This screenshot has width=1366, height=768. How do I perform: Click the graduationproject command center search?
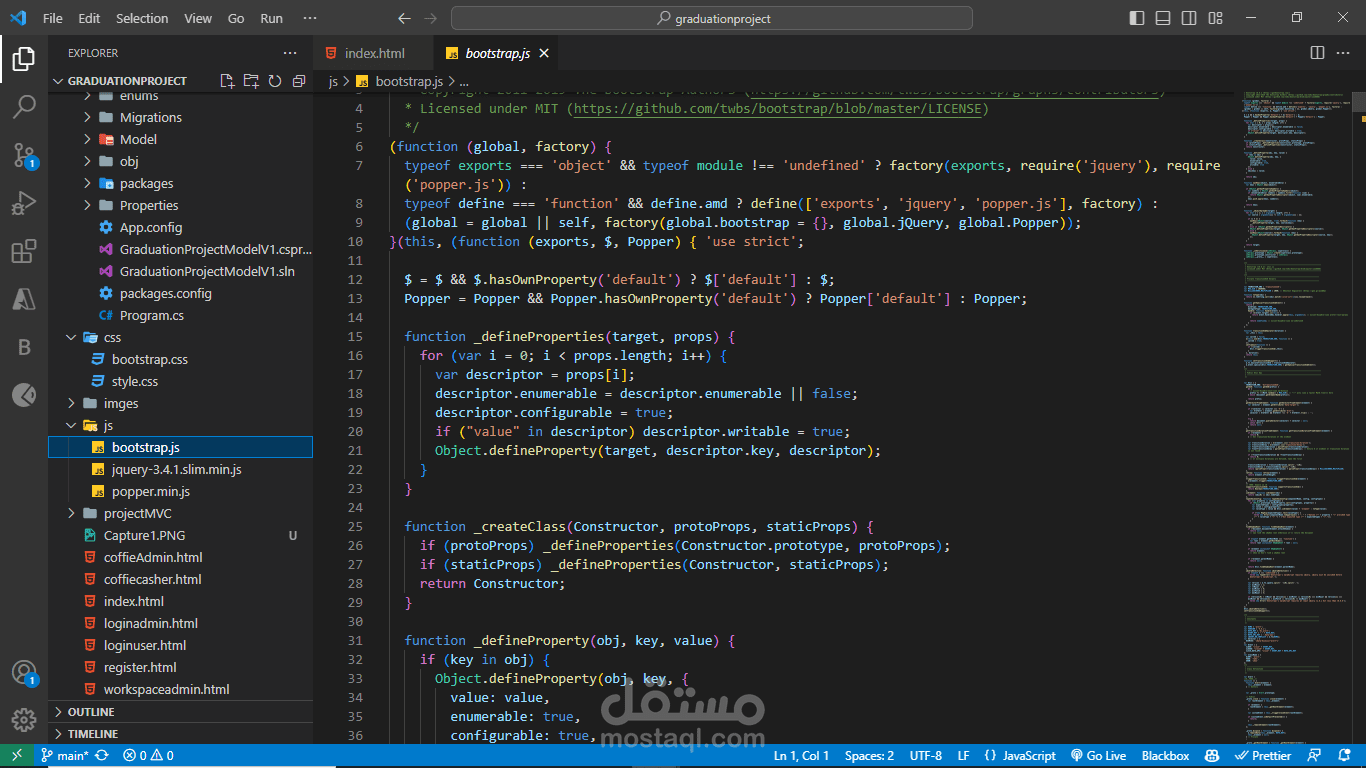click(712, 18)
